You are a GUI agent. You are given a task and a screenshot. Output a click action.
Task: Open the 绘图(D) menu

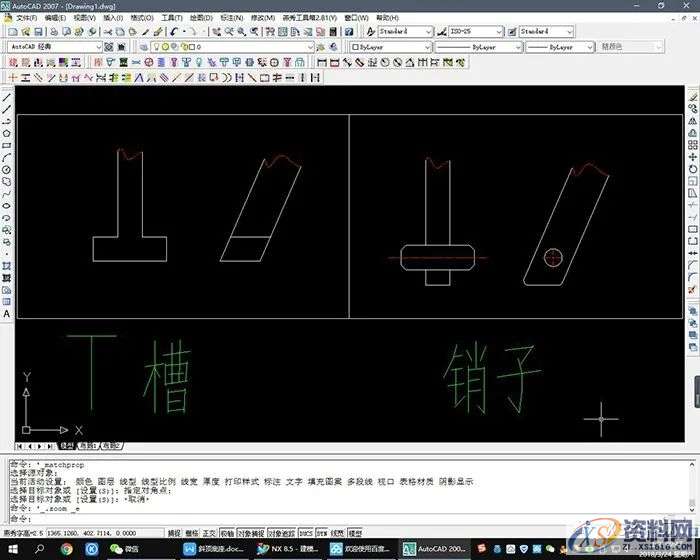click(201, 18)
